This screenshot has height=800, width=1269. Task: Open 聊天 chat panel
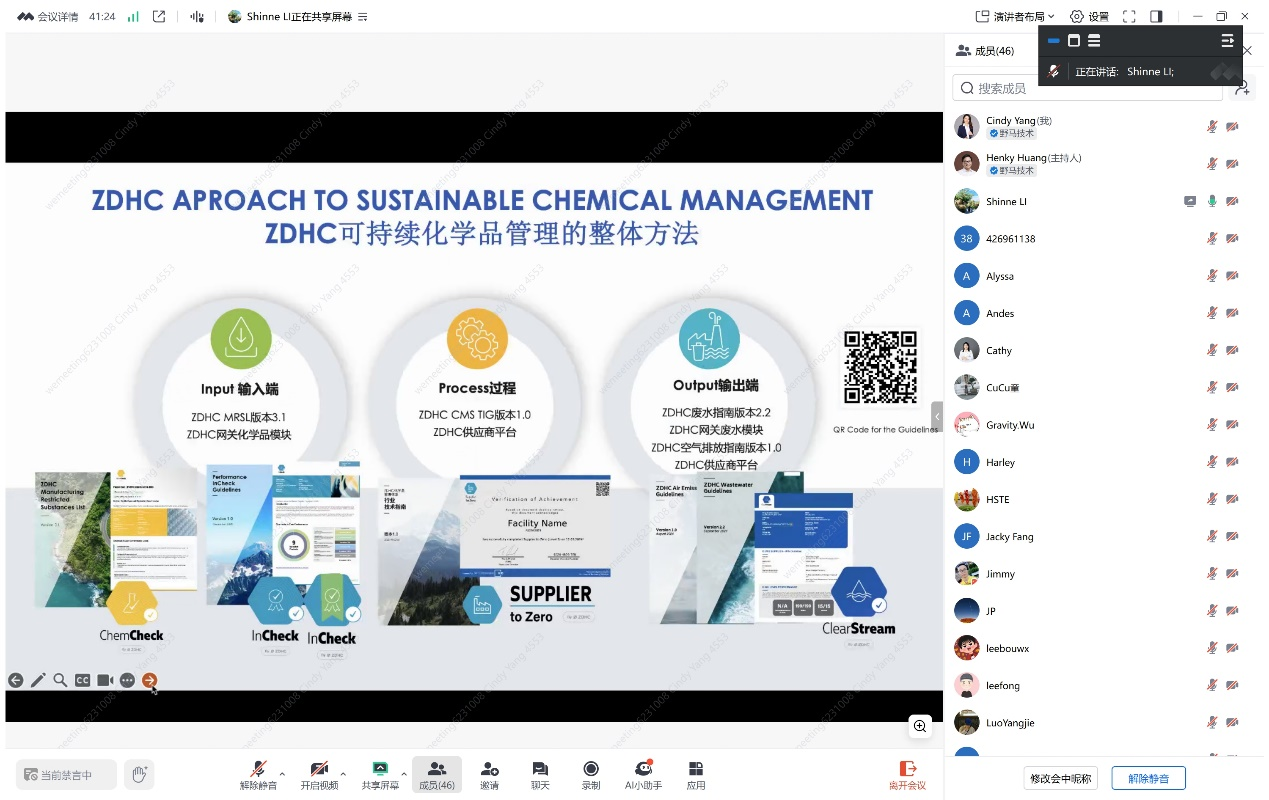540,775
